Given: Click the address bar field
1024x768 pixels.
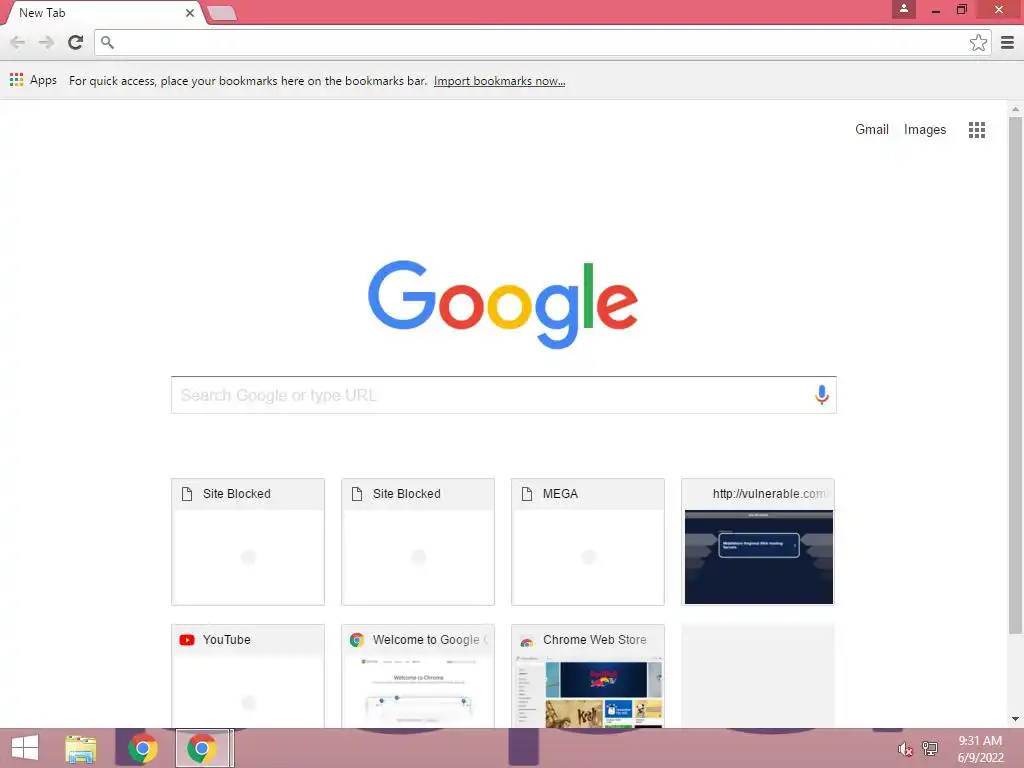Looking at the screenshot, I should 542,42.
